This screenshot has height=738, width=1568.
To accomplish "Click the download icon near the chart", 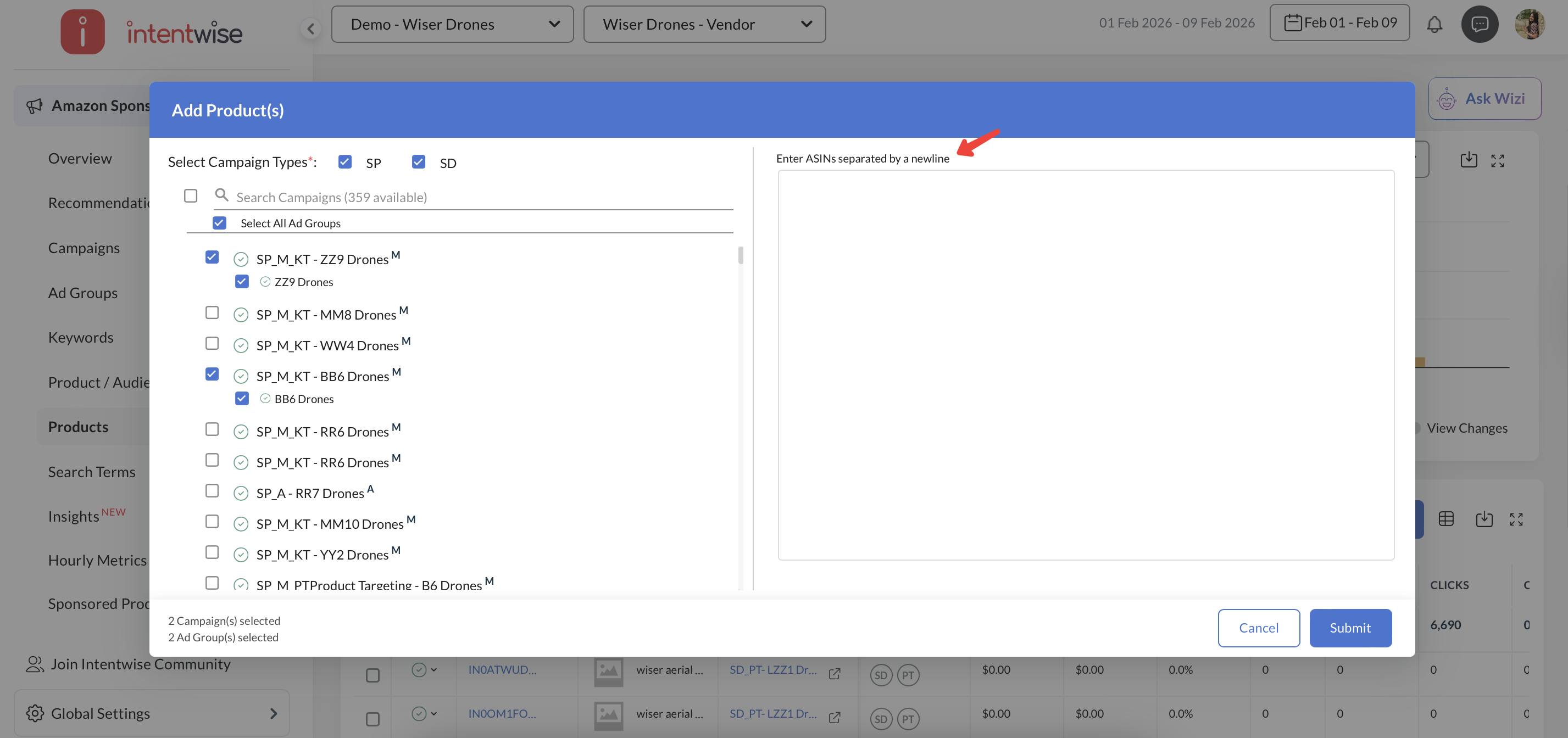I will point(1468,160).
